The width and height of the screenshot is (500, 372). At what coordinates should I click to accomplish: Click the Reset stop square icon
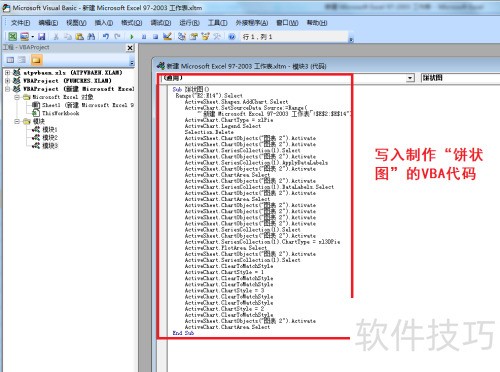155,37
